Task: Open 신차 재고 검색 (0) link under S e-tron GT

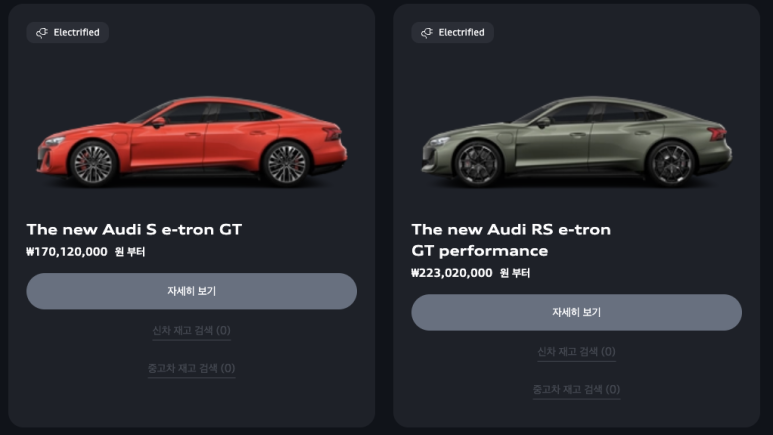Action: point(191,330)
